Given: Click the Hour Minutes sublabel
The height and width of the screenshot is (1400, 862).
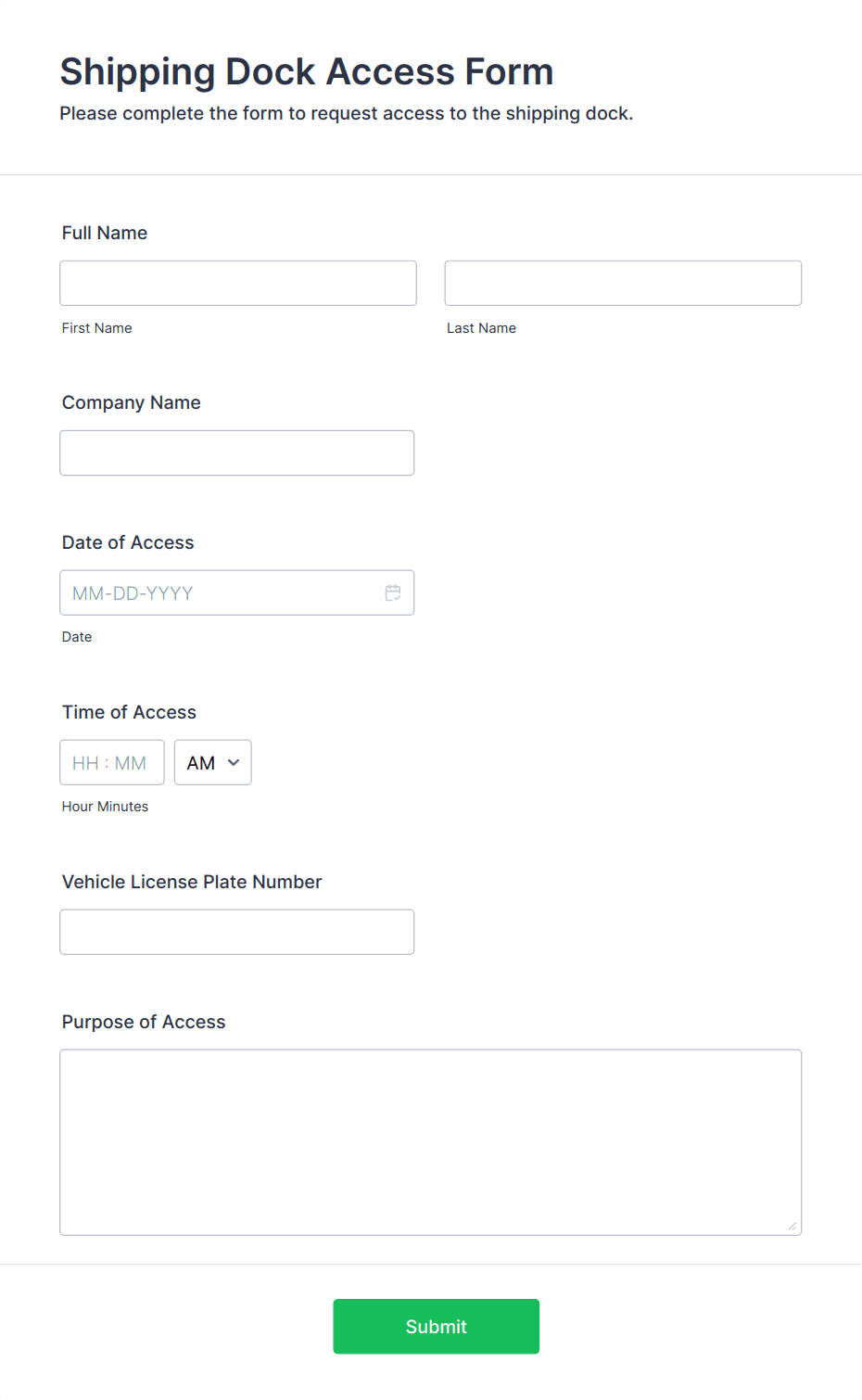Looking at the screenshot, I should tap(105, 807).
